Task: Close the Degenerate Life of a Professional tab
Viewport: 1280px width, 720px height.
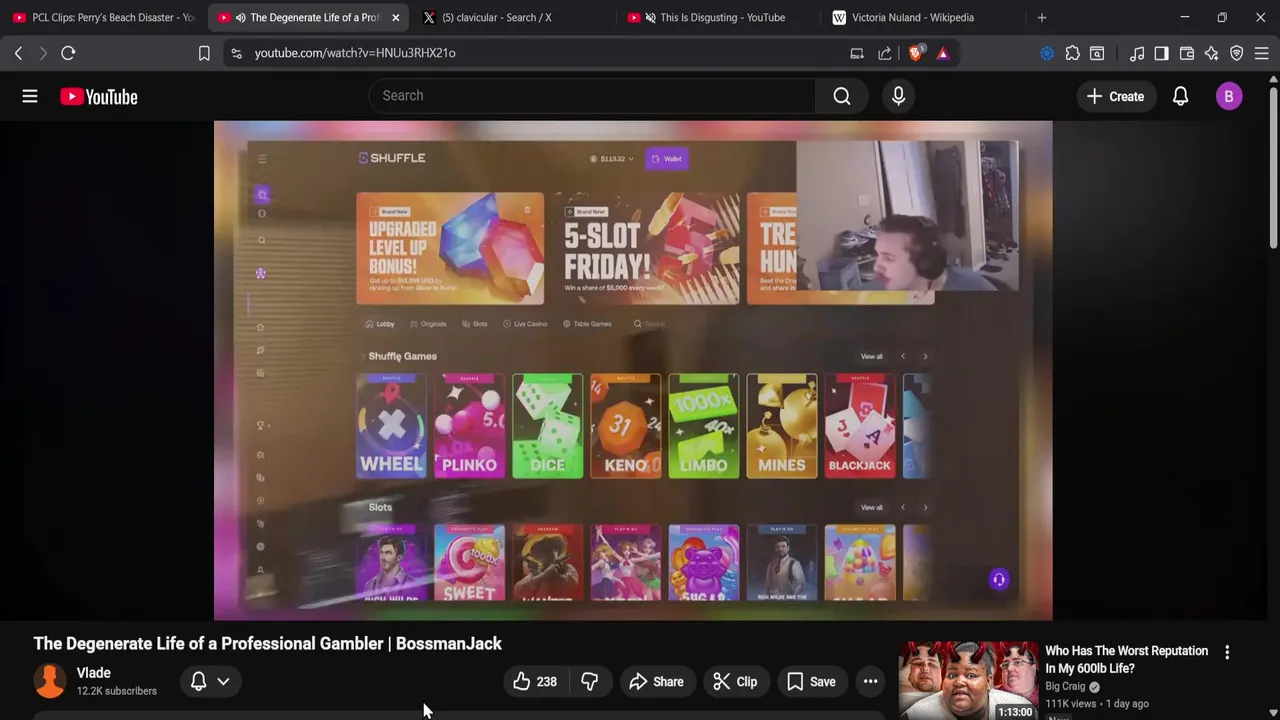Action: (395, 17)
